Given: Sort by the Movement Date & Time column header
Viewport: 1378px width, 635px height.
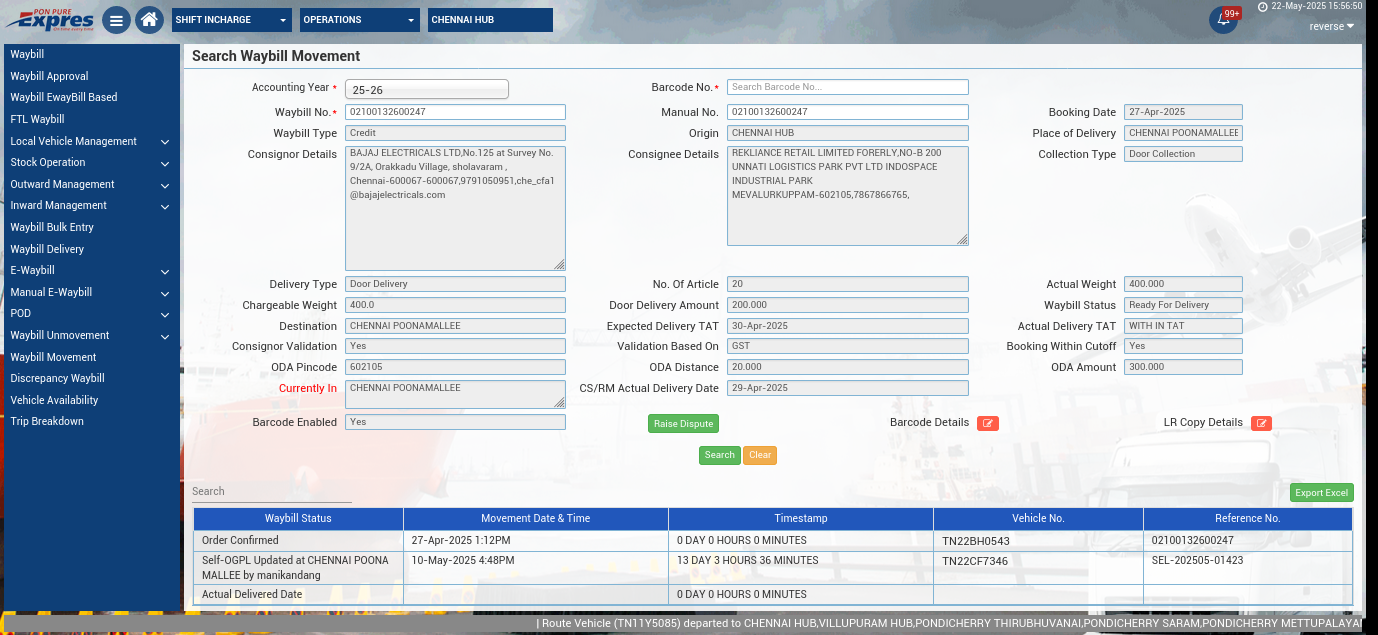Looking at the screenshot, I should [535, 518].
